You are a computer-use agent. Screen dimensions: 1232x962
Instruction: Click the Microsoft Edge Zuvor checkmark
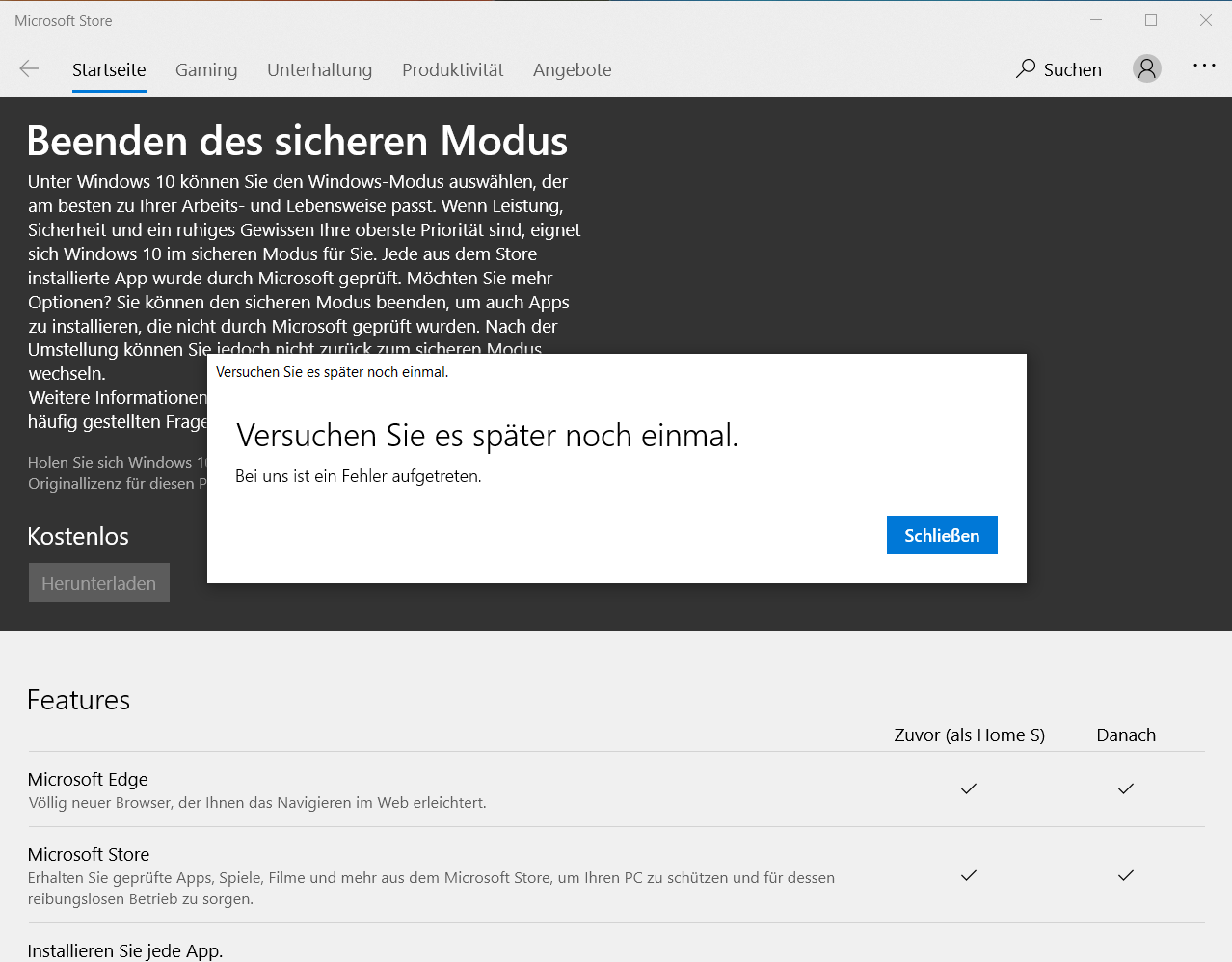coord(969,788)
